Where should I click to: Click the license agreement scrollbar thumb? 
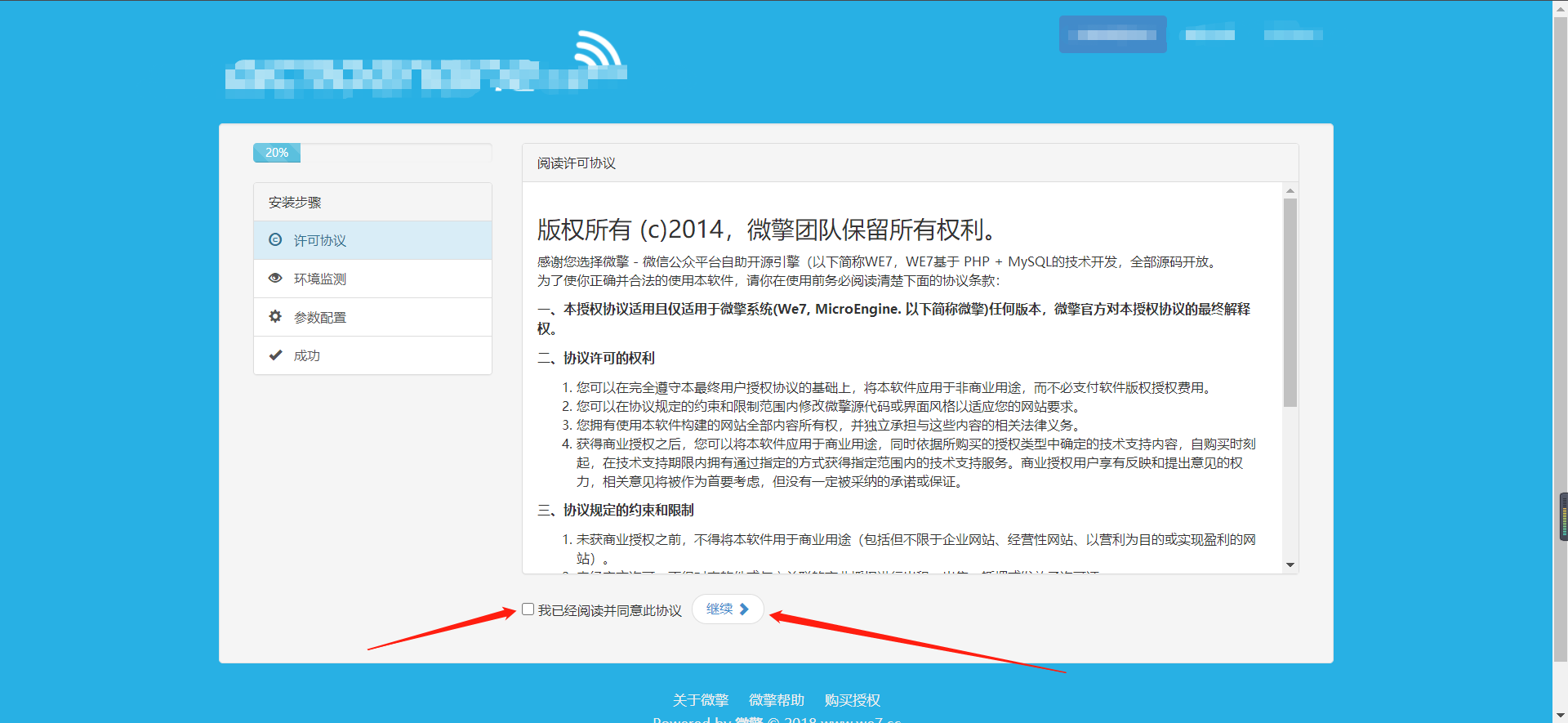pos(1290,302)
